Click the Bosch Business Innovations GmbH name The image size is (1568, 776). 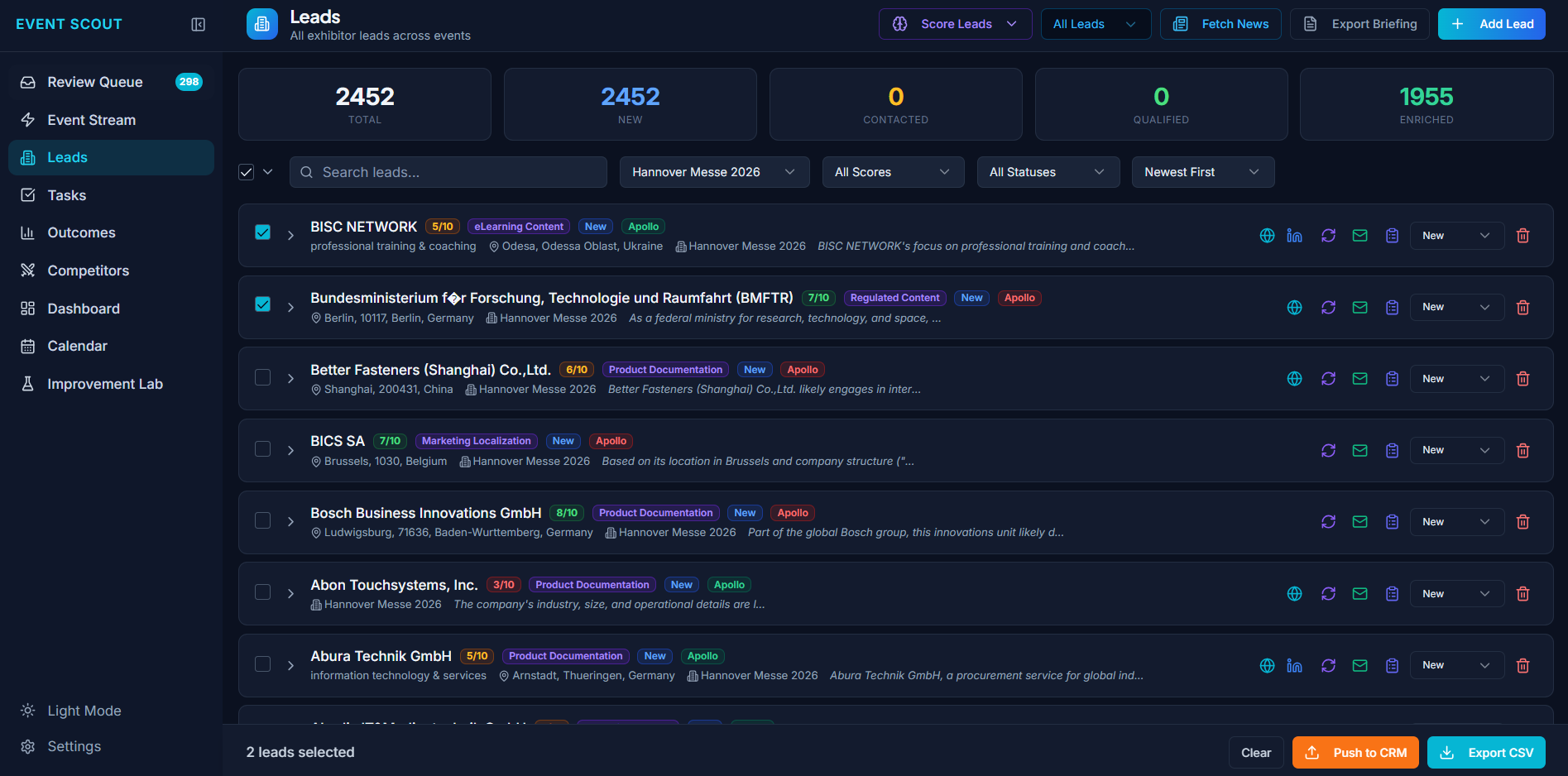pyautogui.click(x=425, y=513)
